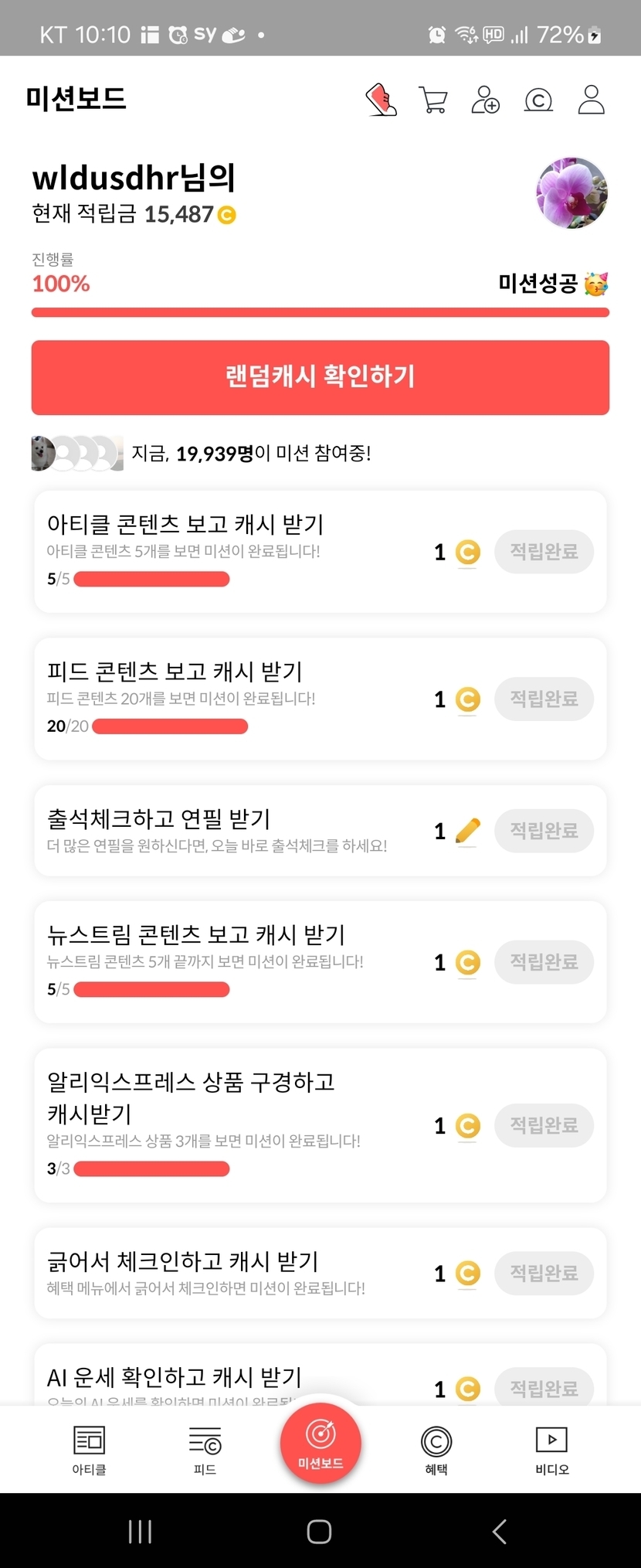
Task: Tap the invite friend icon
Action: (x=485, y=100)
